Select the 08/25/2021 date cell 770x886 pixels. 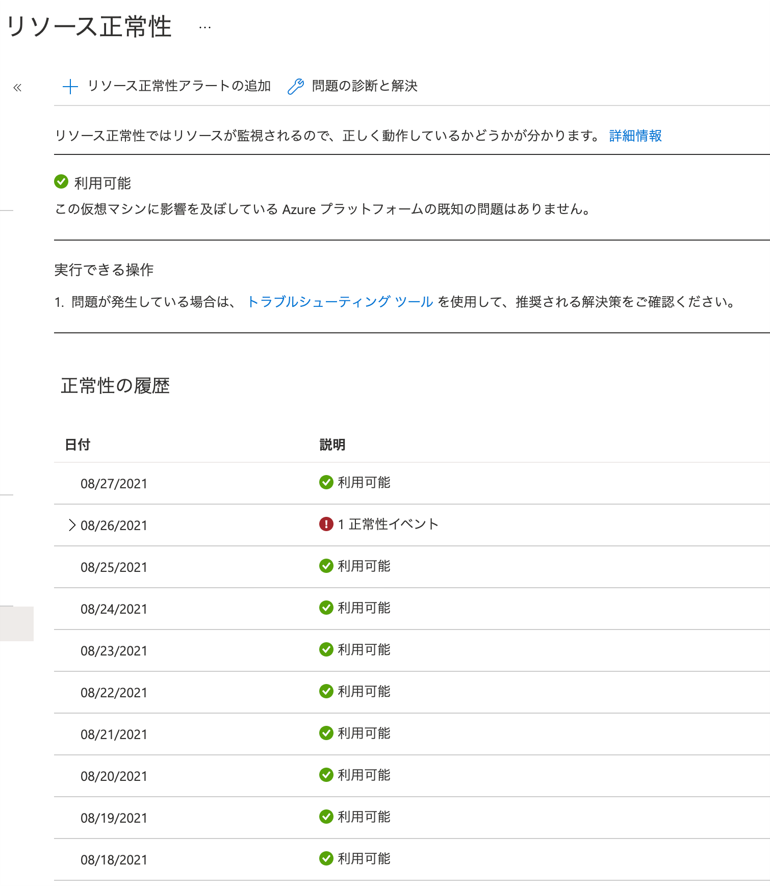(114, 567)
